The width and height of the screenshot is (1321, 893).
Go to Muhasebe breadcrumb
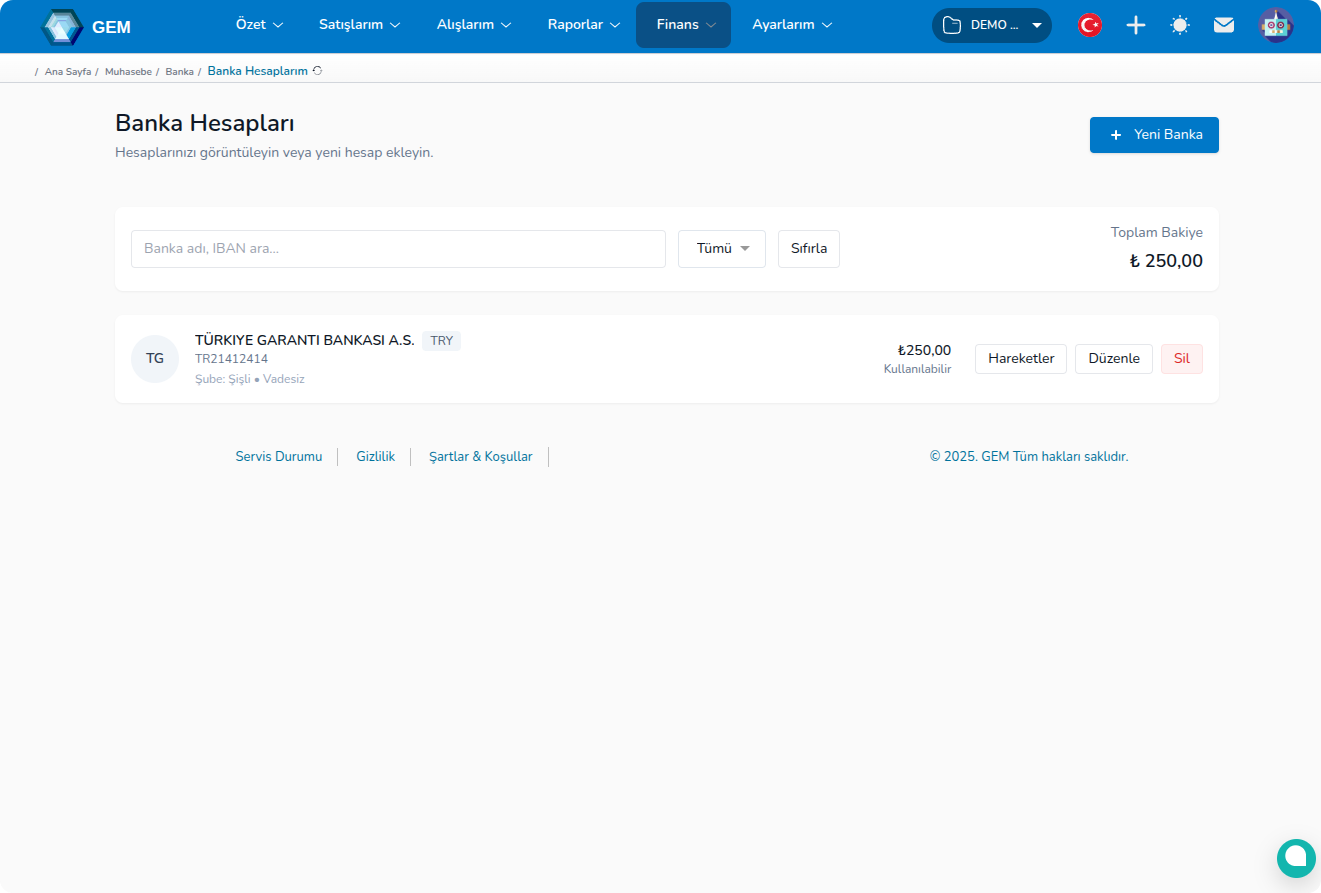coord(128,72)
